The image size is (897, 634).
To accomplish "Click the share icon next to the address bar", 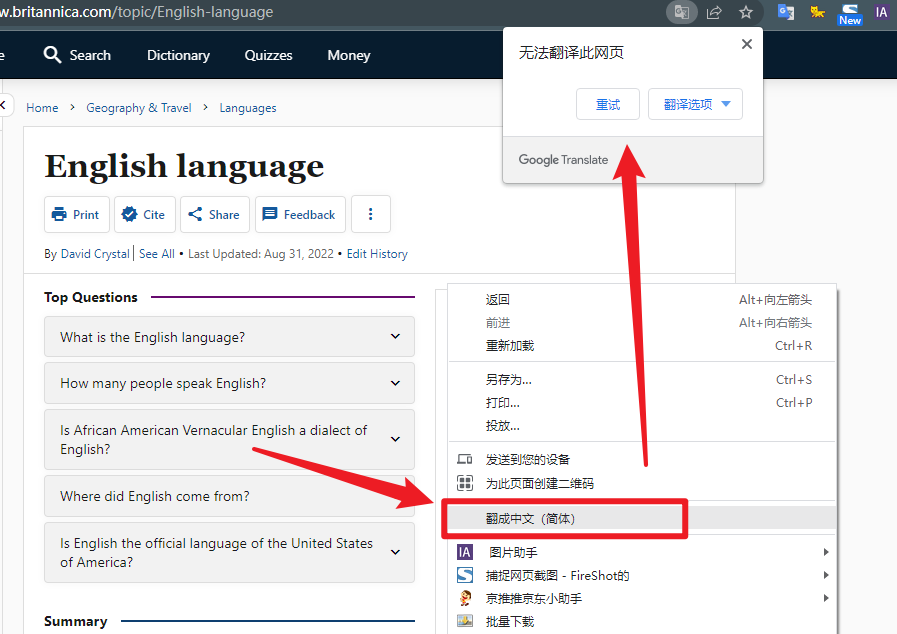I will point(714,12).
